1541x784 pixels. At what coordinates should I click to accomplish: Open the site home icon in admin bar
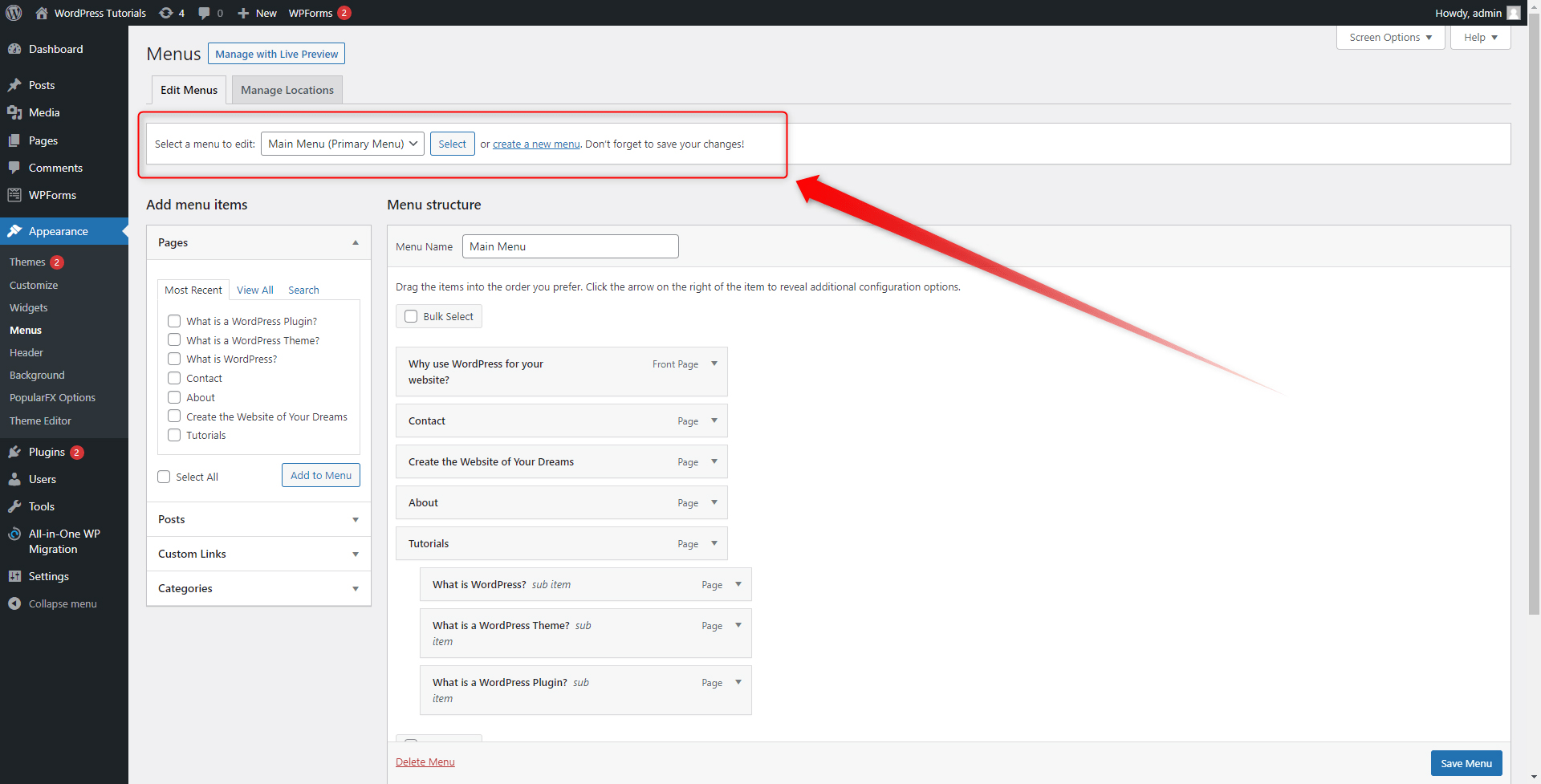(42, 13)
